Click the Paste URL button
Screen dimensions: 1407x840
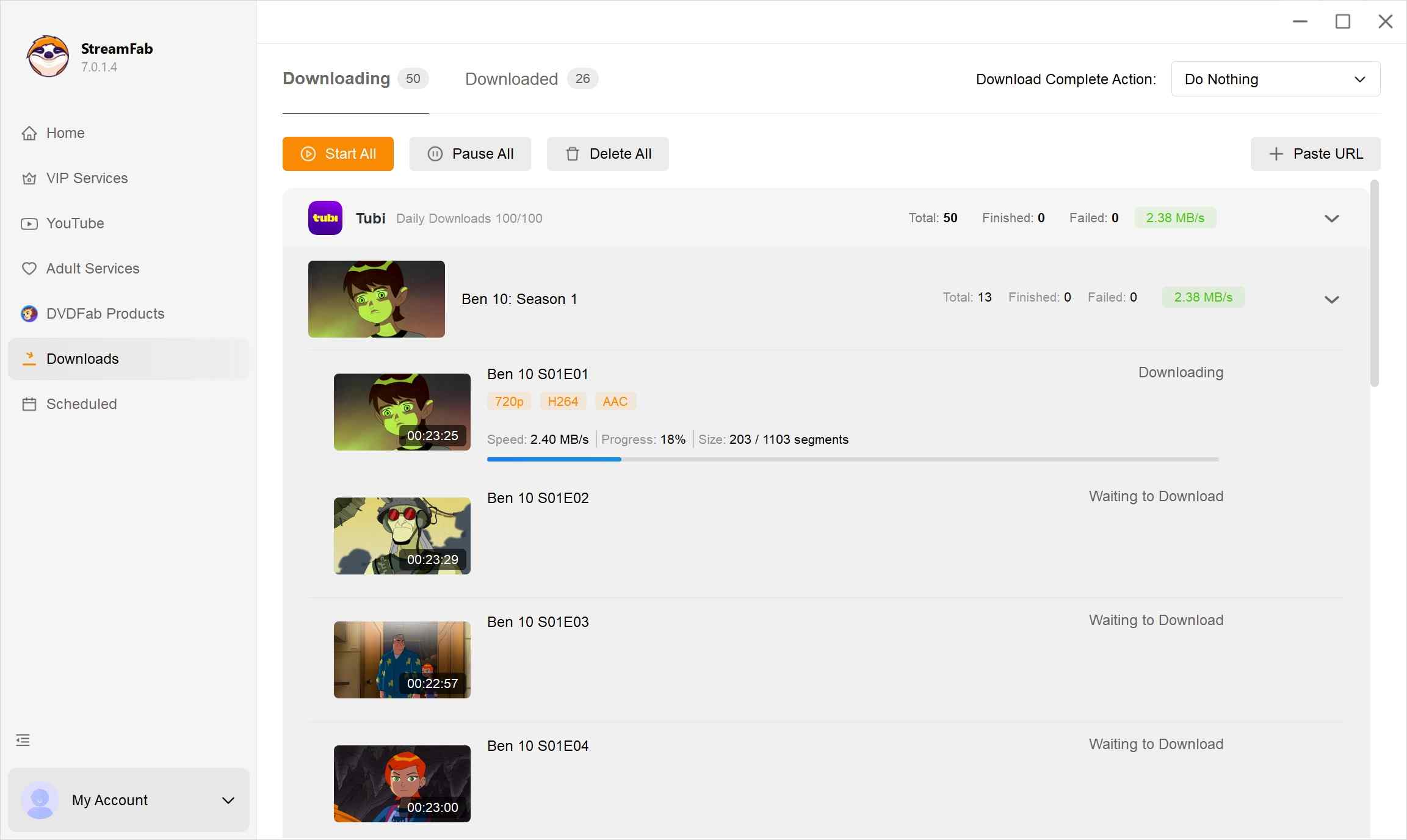1315,153
